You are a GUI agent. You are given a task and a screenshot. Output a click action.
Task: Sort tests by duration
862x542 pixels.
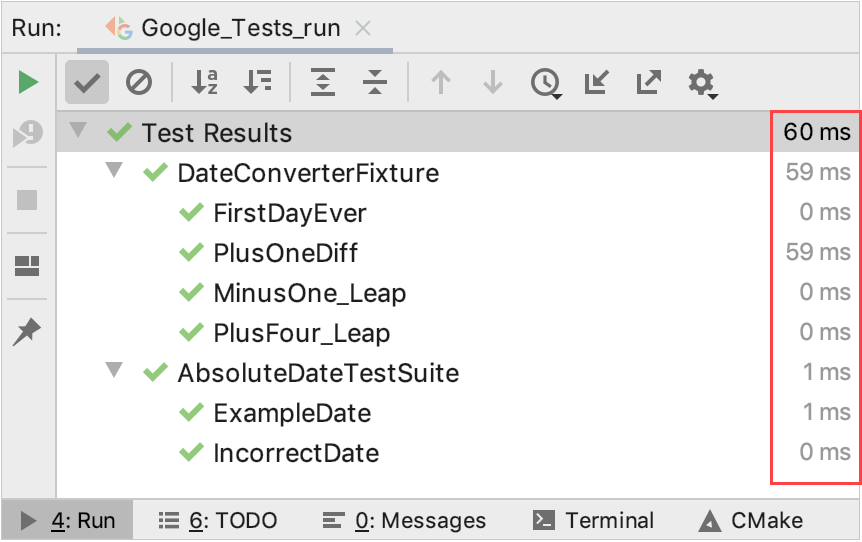257,82
